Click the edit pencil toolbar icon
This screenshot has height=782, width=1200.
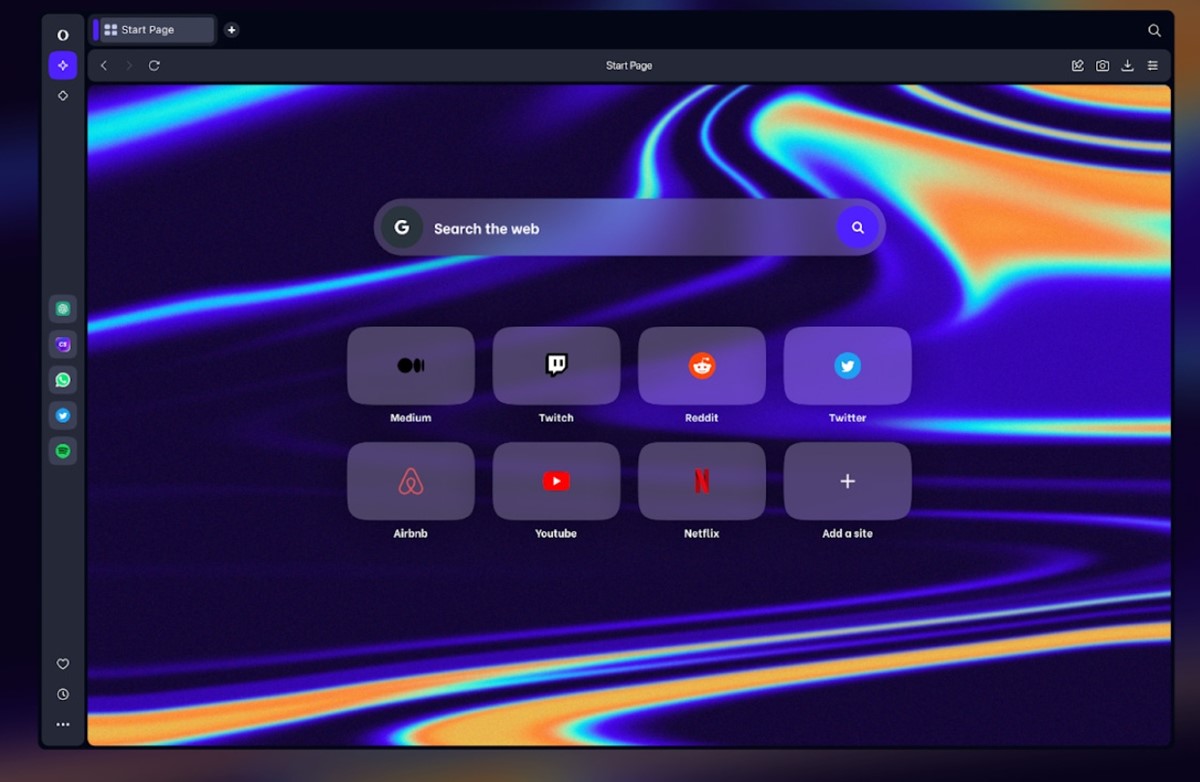pos(1078,66)
